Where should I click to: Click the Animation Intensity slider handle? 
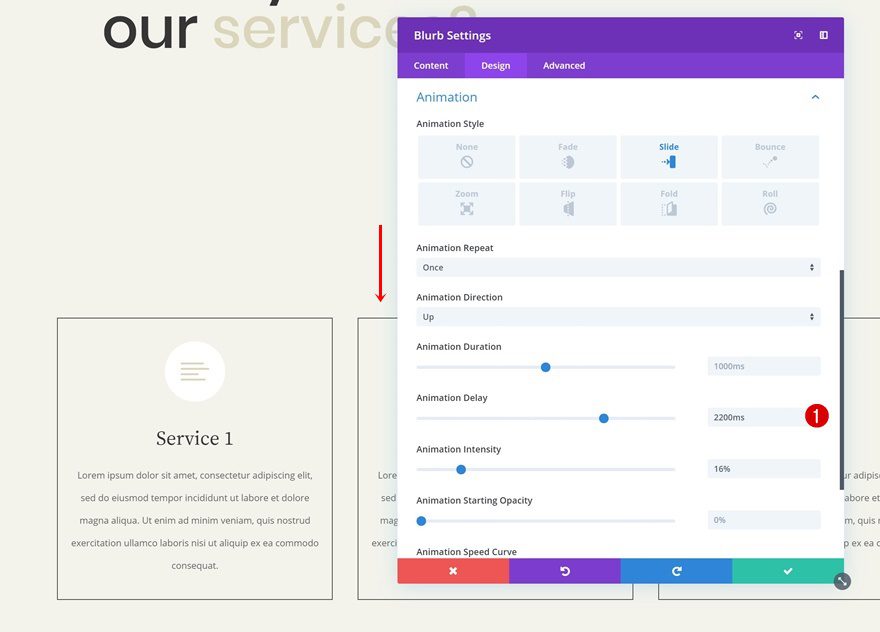tap(461, 470)
